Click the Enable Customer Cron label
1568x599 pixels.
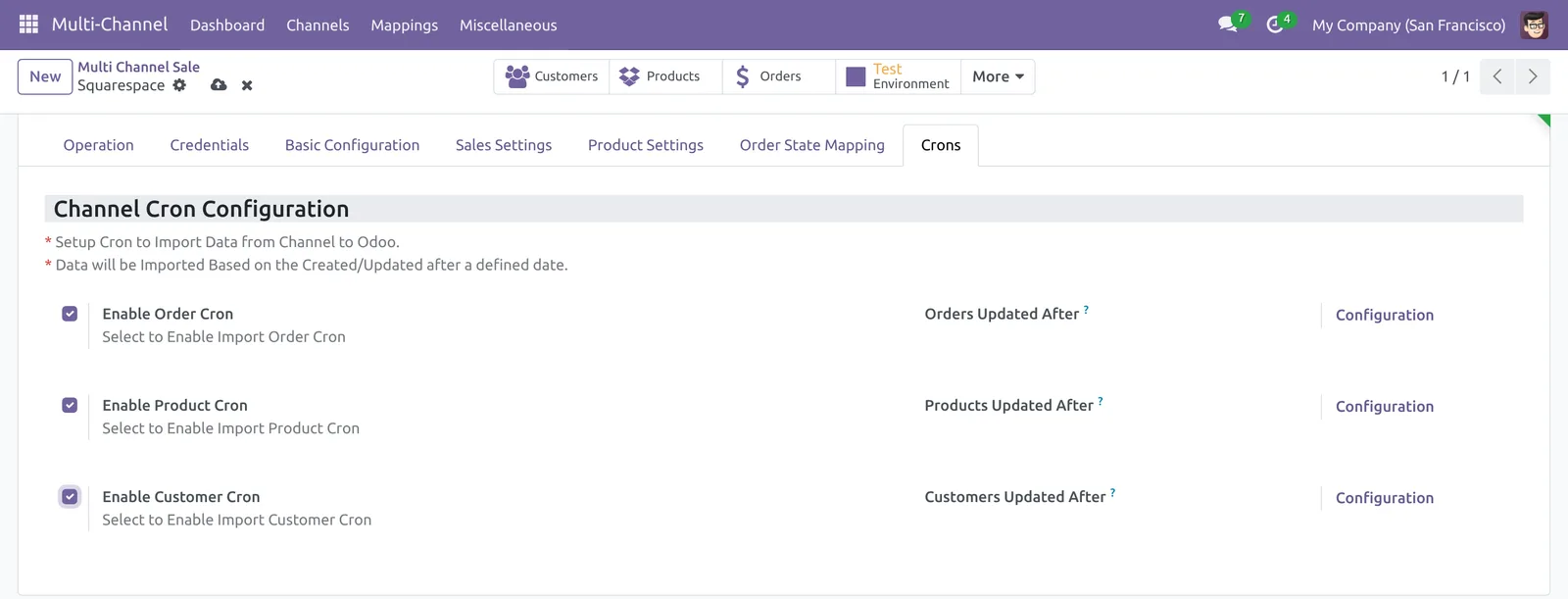pos(181,497)
